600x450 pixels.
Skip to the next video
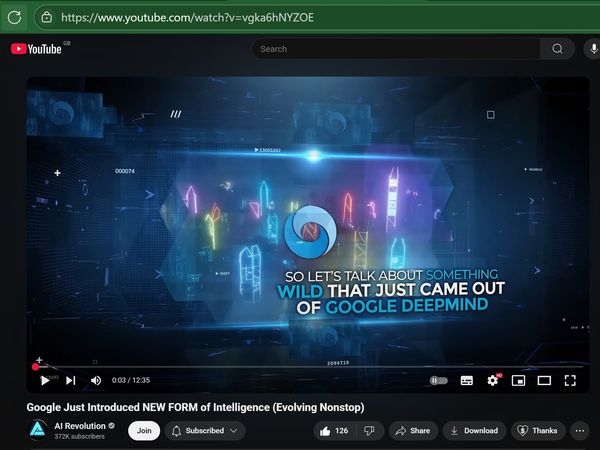tap(70, 380)
